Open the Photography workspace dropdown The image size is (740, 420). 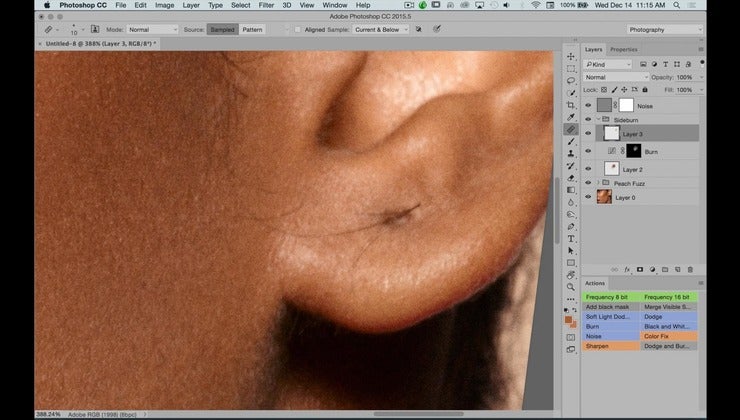click(x=664, y=29)
